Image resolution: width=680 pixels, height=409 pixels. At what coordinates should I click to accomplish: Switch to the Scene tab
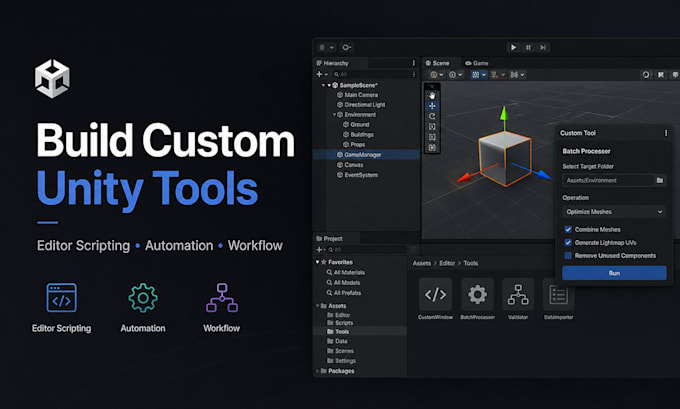point(438,63)
